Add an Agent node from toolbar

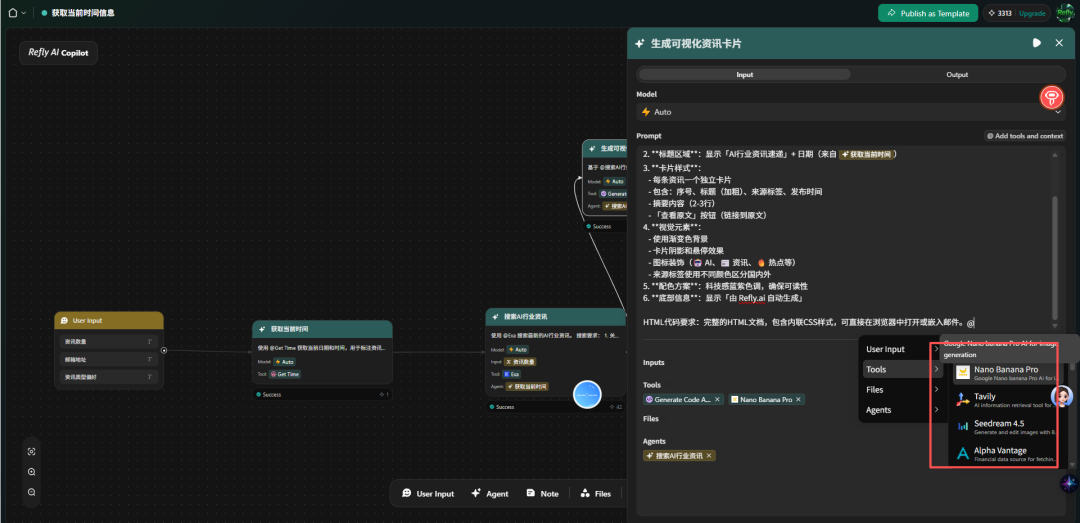pyautogui.click(x=490, y=493)
